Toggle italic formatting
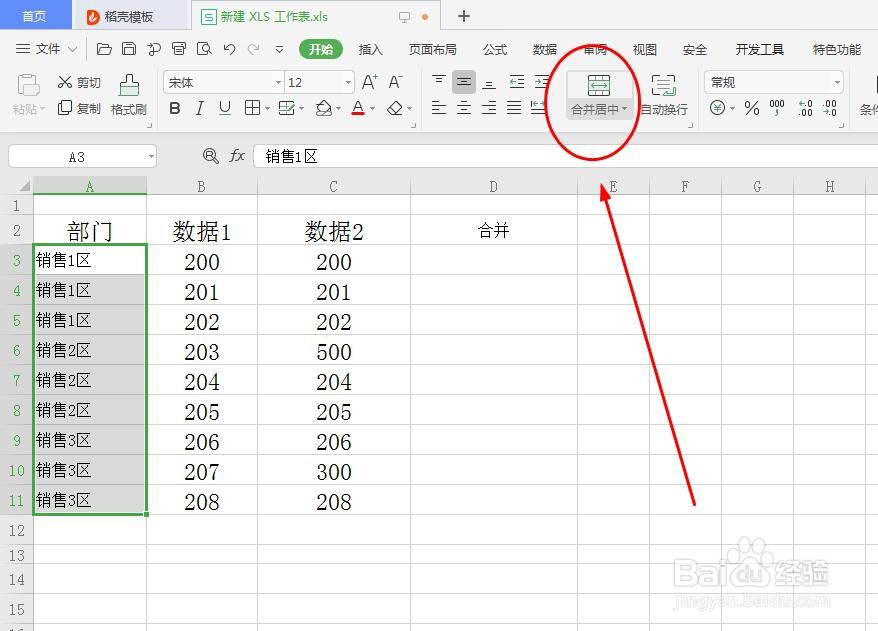878x631 pixels. 198,109
